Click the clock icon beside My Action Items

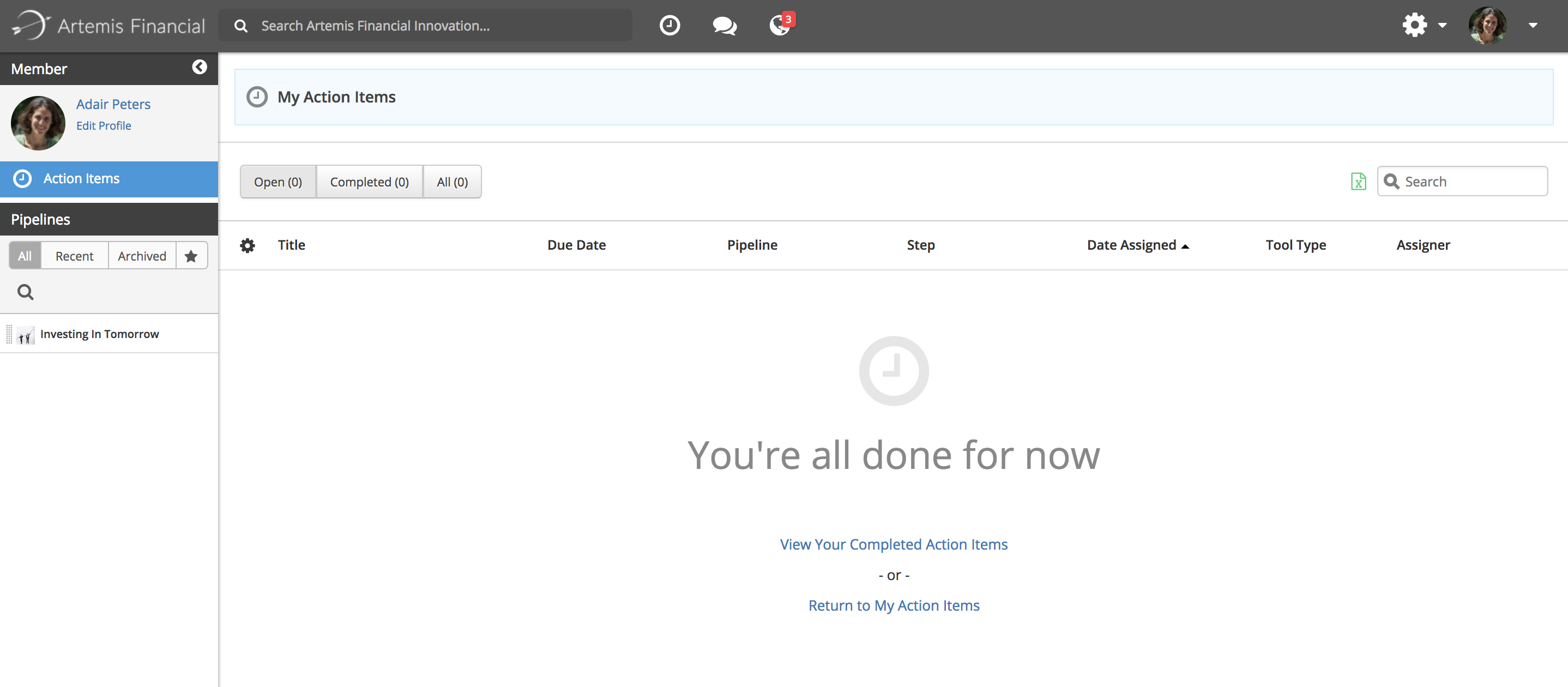(257, 97)
